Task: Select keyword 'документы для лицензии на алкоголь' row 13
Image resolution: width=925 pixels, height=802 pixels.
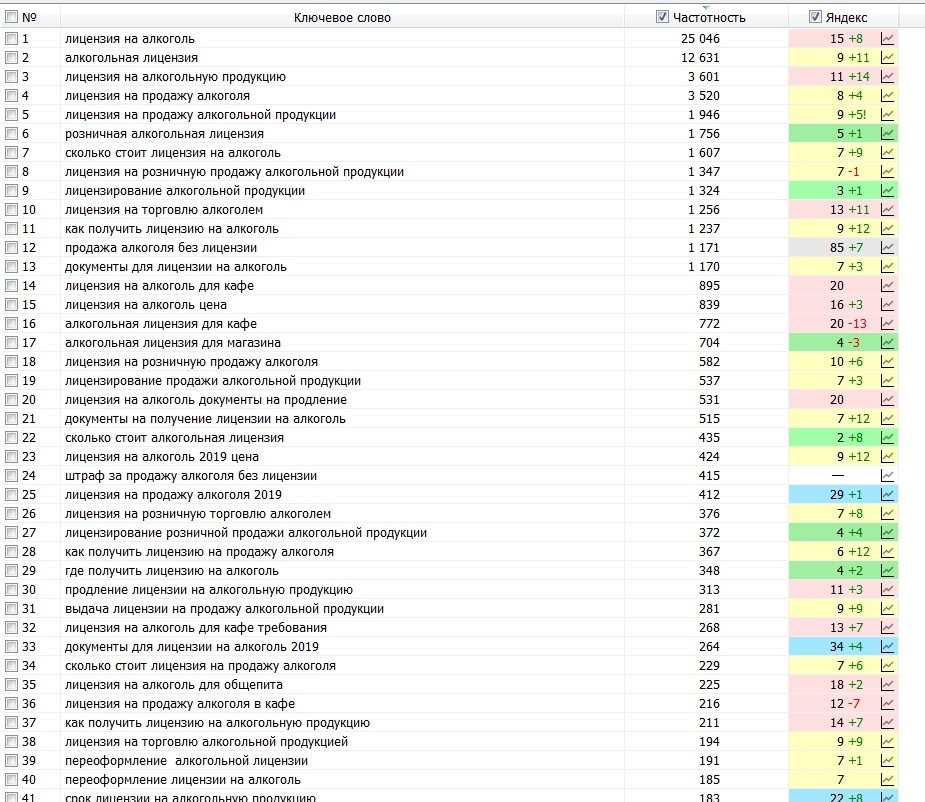Action: pos(176,267)
